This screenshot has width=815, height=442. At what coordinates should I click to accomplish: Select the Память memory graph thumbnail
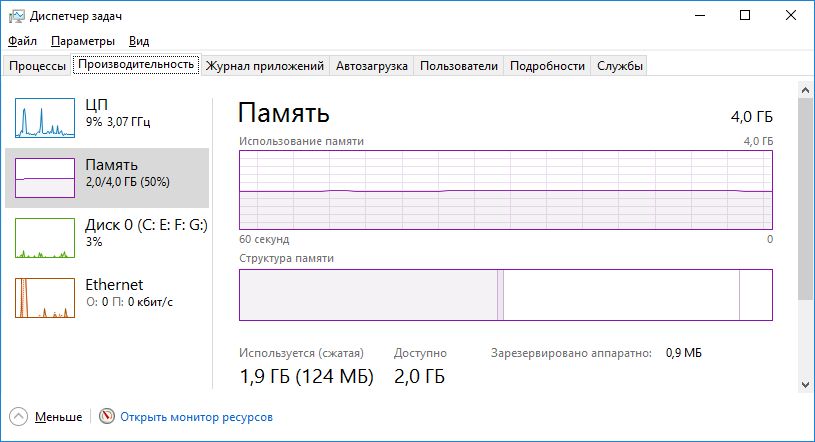(x=45, y=177)
